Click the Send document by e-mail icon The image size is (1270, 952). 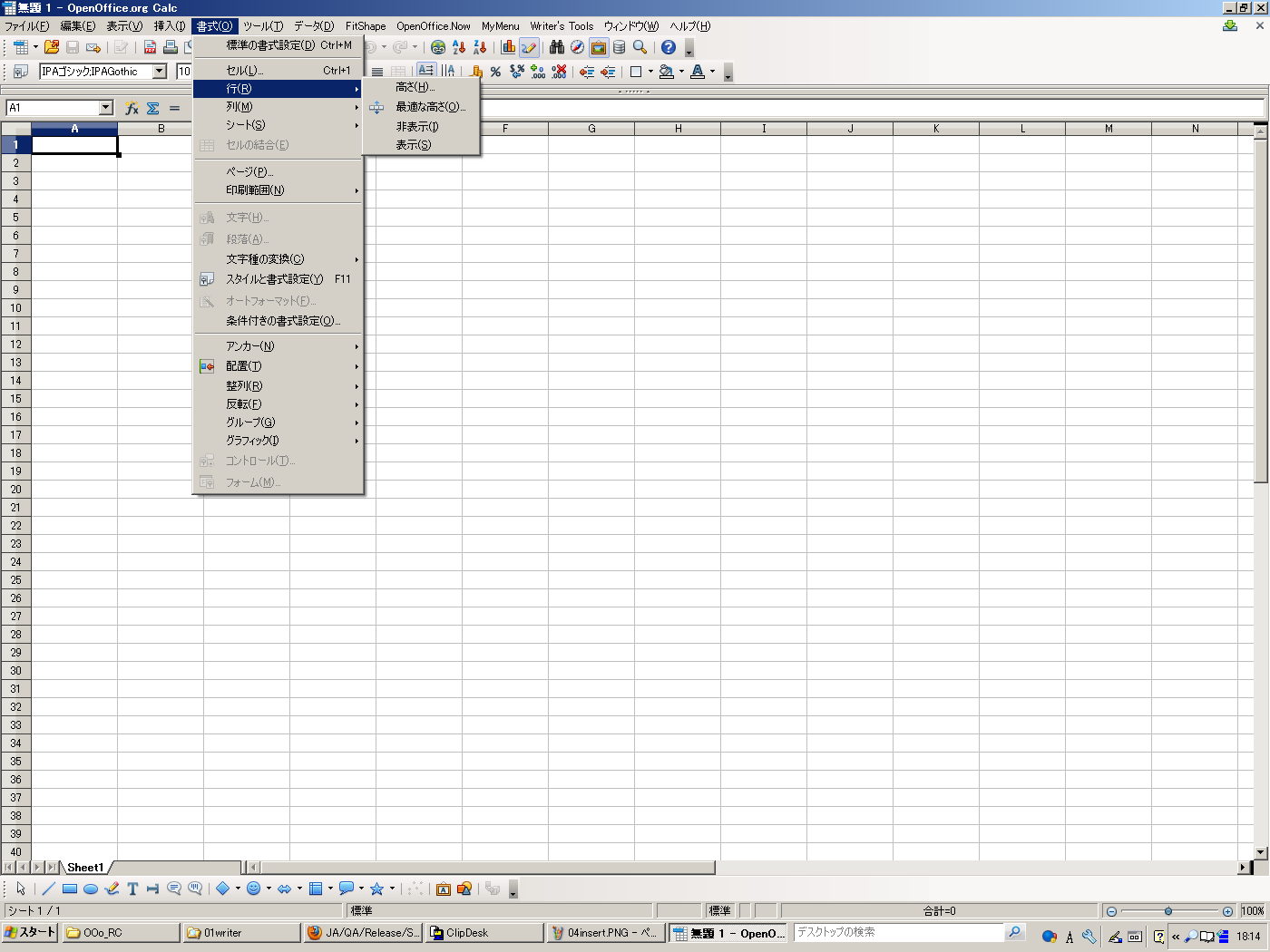tap(93, 47)
